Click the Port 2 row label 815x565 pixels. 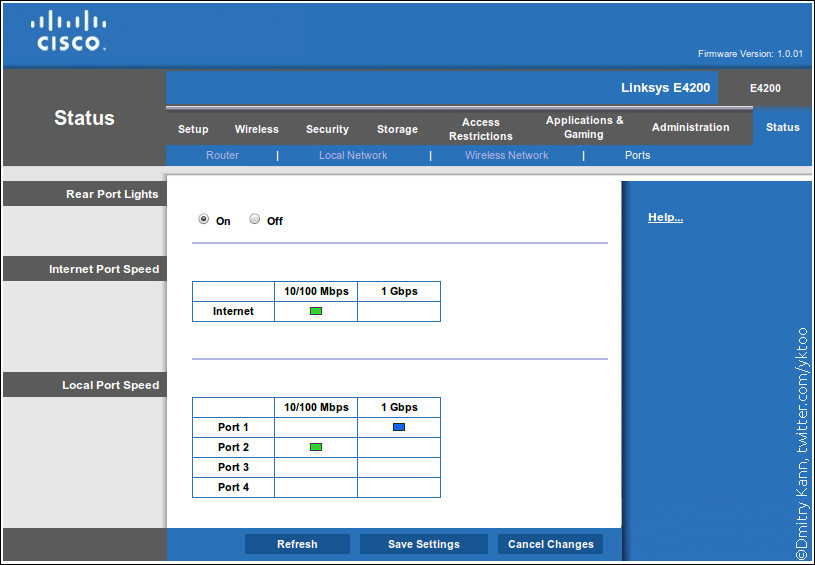pyautogui.click(x=233, y=447)
